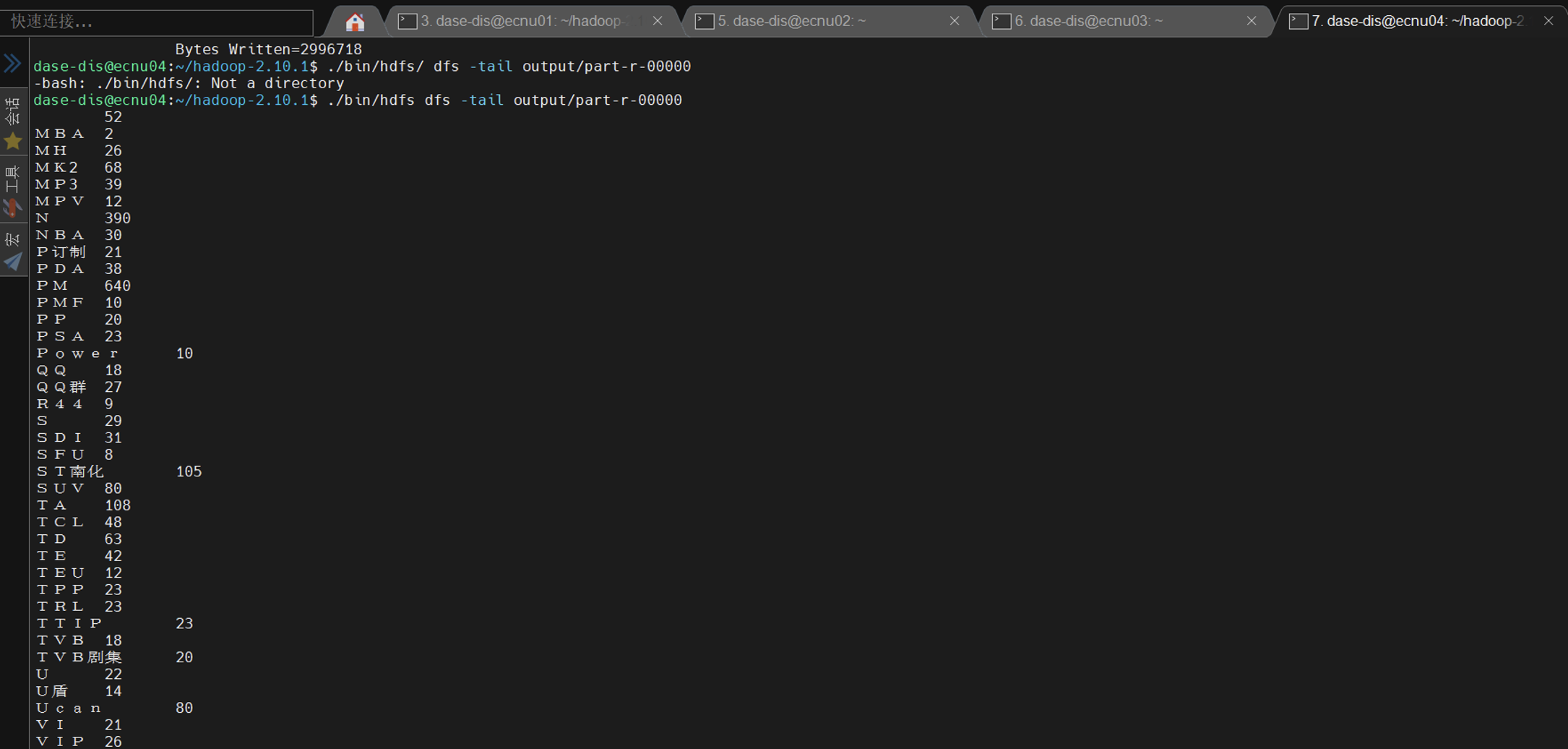
Task: Click the 'Ucan 80' output row
Action: 114,708
